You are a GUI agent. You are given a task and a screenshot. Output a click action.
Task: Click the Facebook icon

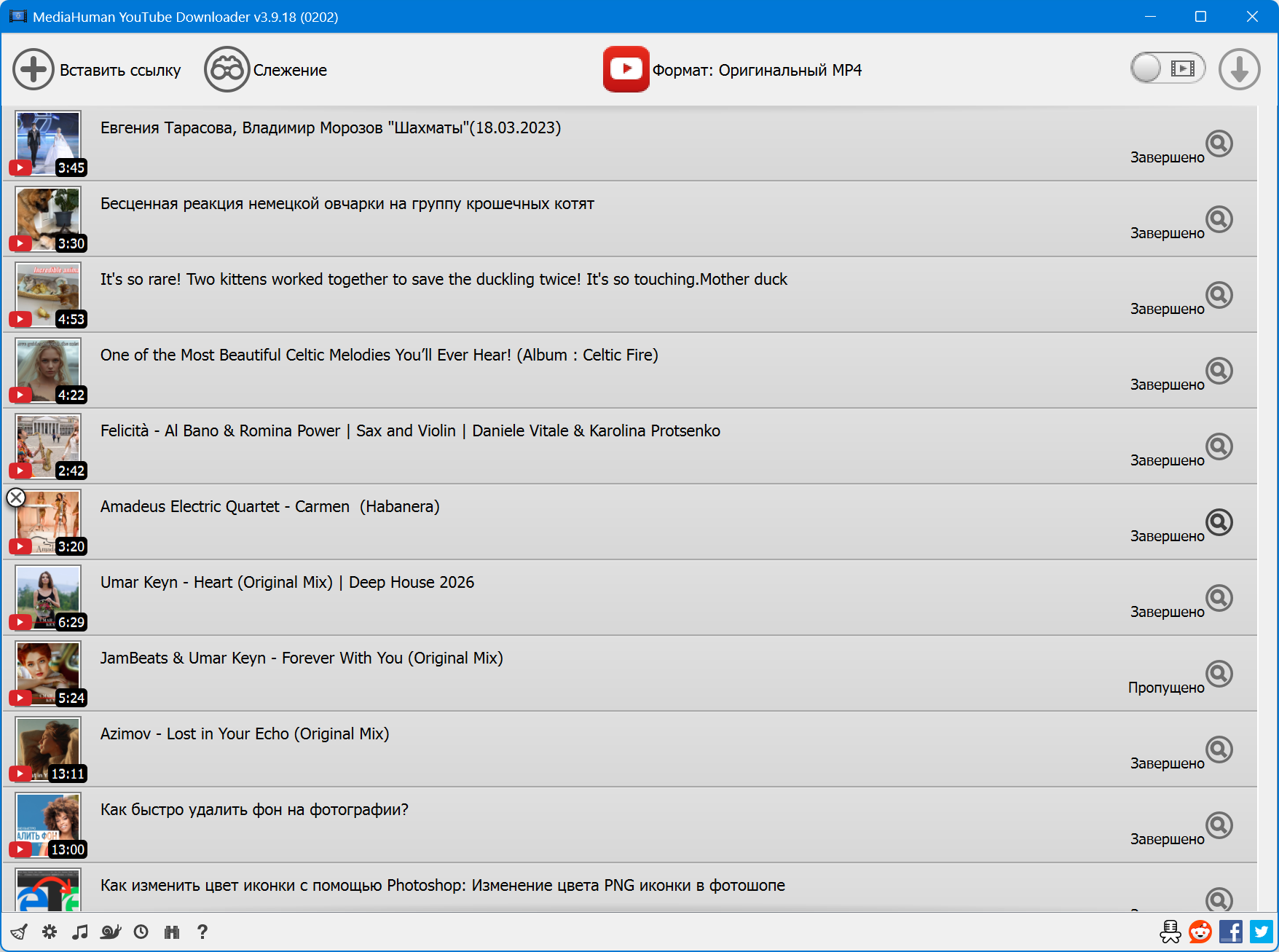click(x=1231, y=932)
